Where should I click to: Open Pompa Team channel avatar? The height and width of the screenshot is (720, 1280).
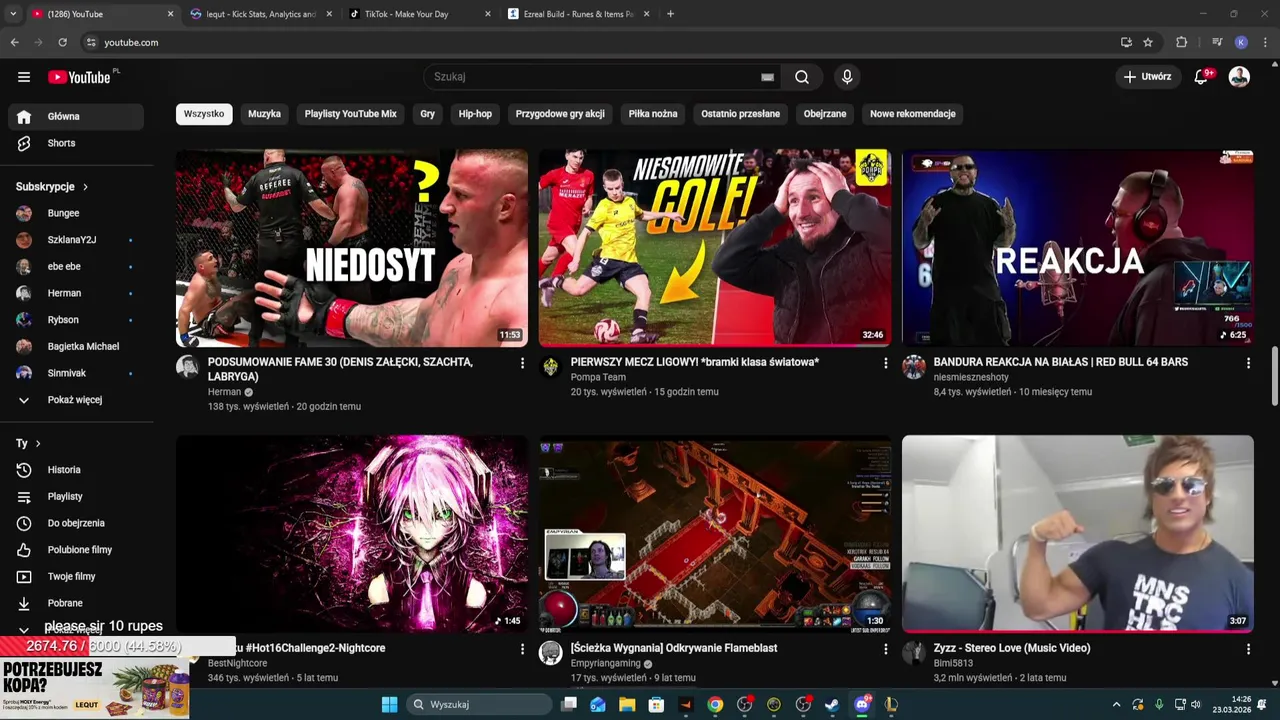(x=550, y=367)
